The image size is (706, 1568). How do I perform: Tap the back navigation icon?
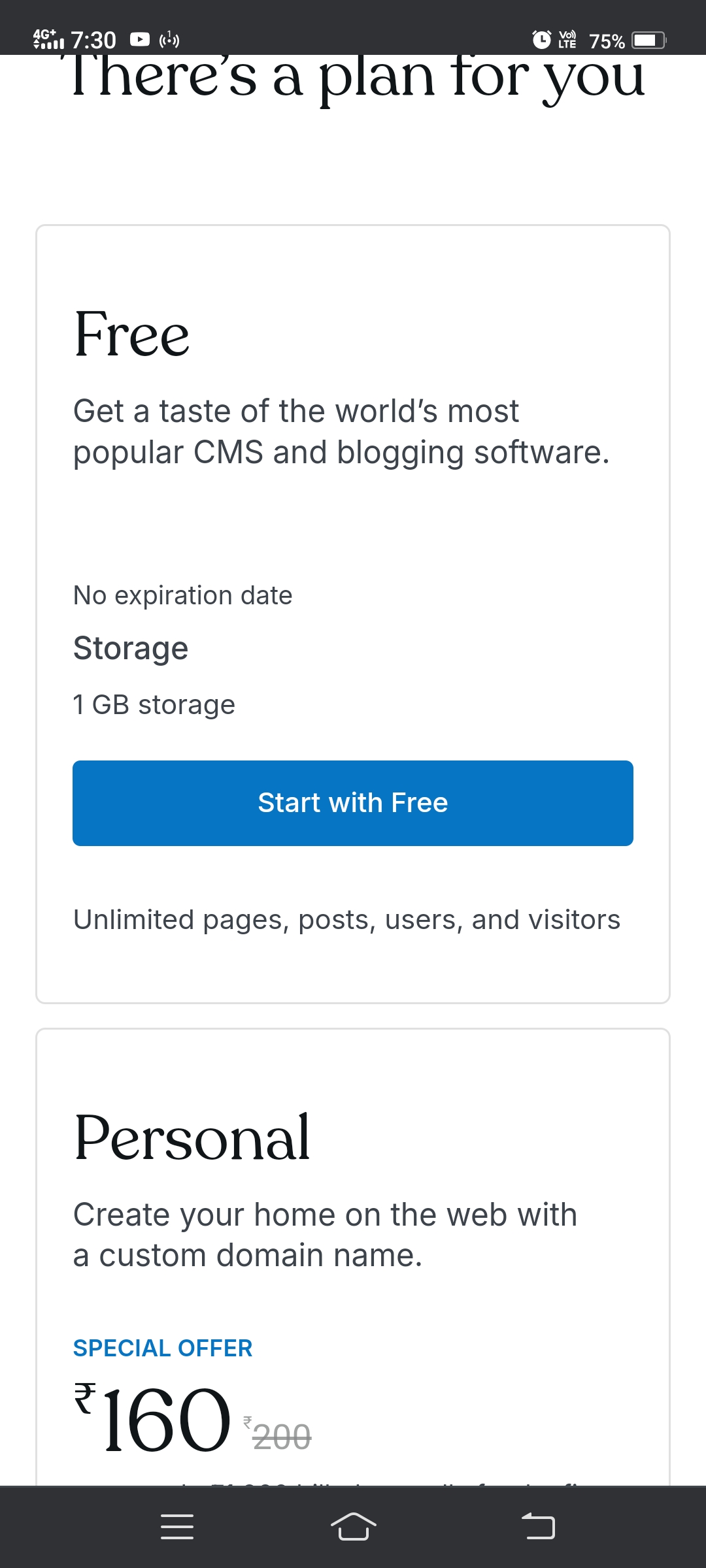(538, 1526)
